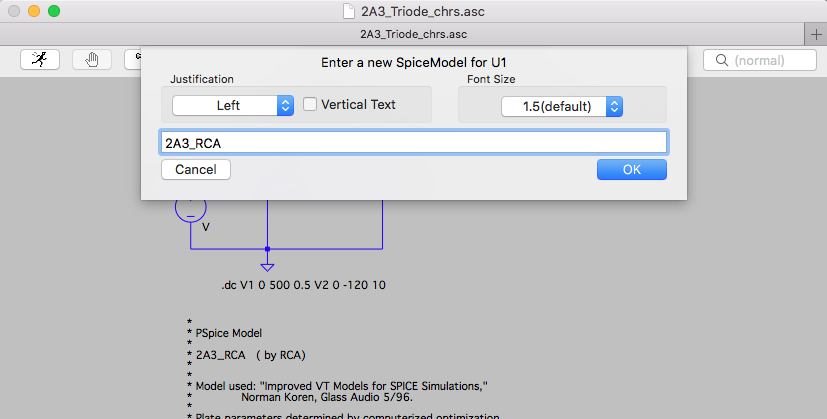Click the partially hidden third toolbar button
Screen dimensions: 827x419
click(x=133, y=60)
